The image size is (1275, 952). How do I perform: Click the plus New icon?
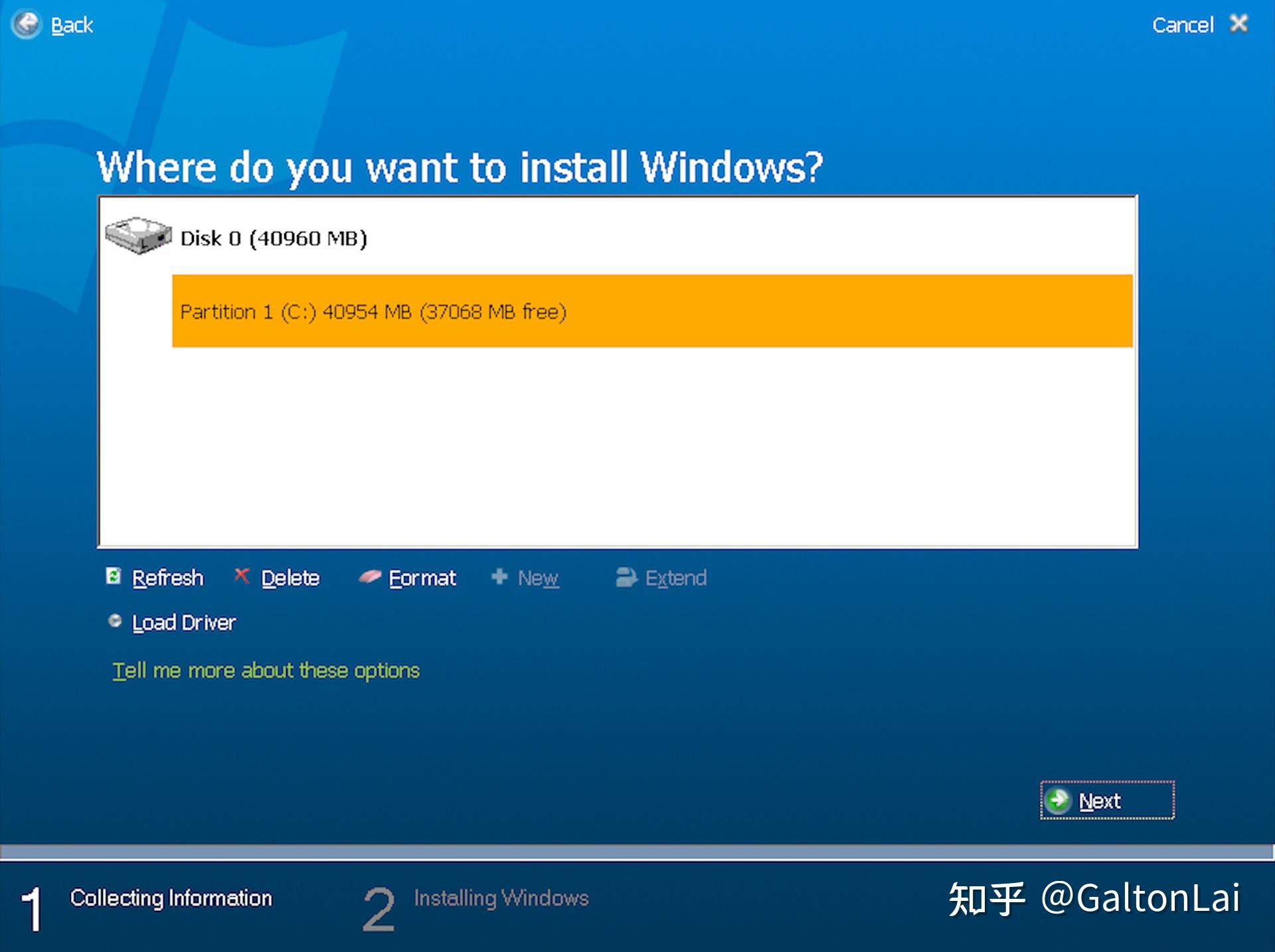pos(499,576)
